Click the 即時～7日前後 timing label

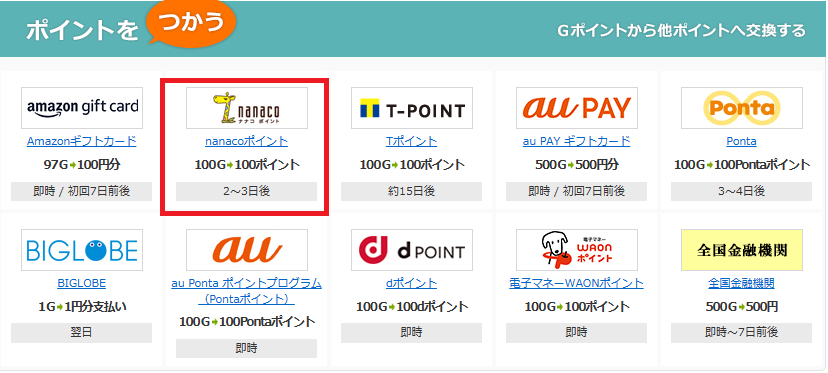point(741,333)
